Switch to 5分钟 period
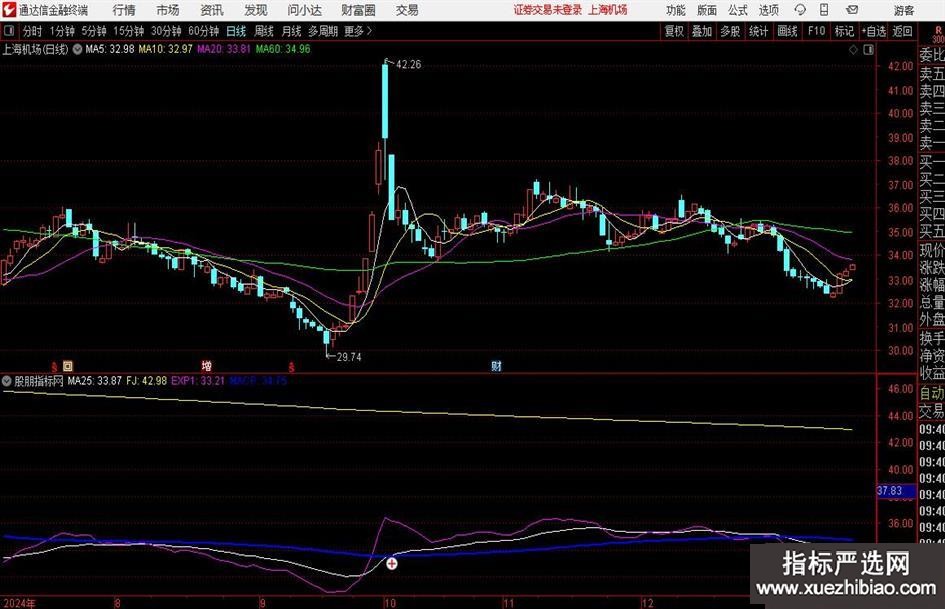Viewport: 945px width, 609px height. (93, 31)
